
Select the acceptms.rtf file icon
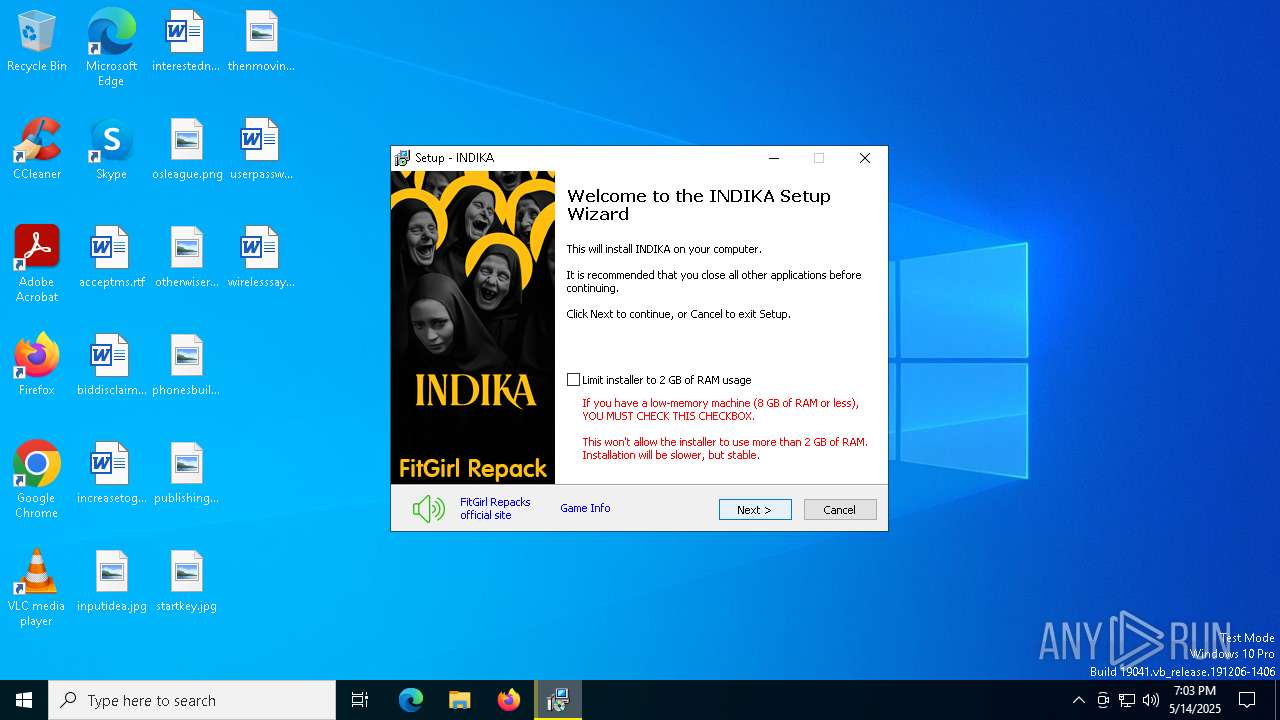pyautogui.click(x=111, y=258)
